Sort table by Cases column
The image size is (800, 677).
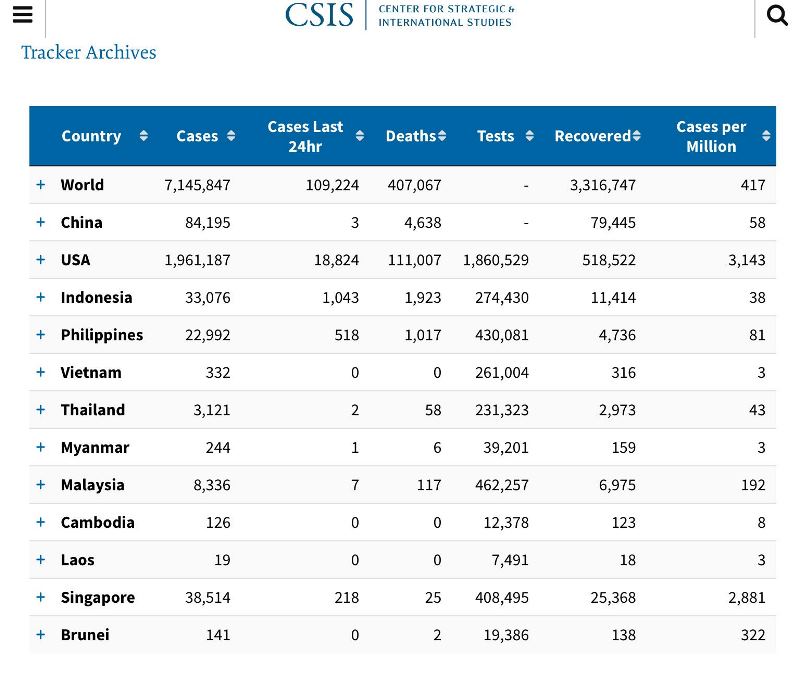click(x=205, y=136)
